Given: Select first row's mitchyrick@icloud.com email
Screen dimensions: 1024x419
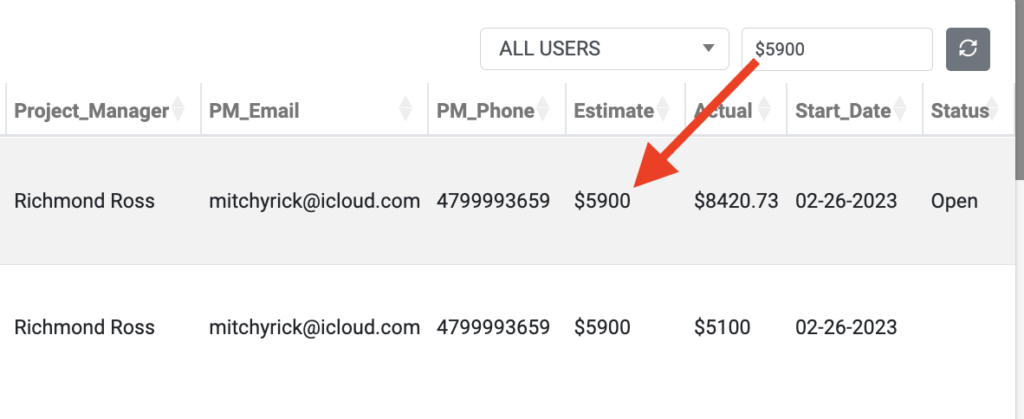Looking at the screenshot, I should (314, 201).
